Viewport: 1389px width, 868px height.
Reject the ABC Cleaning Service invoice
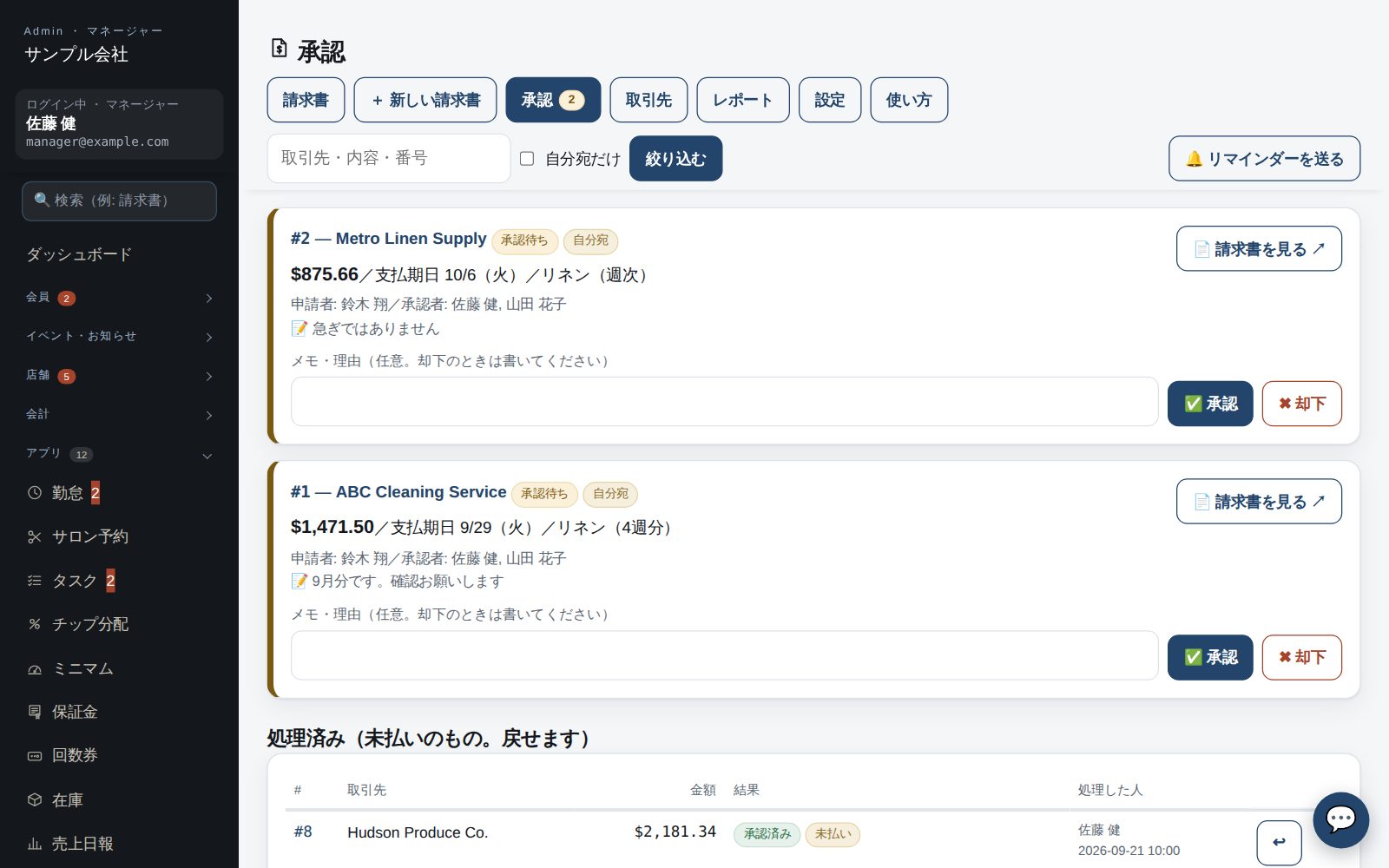tap(1301, 657)
